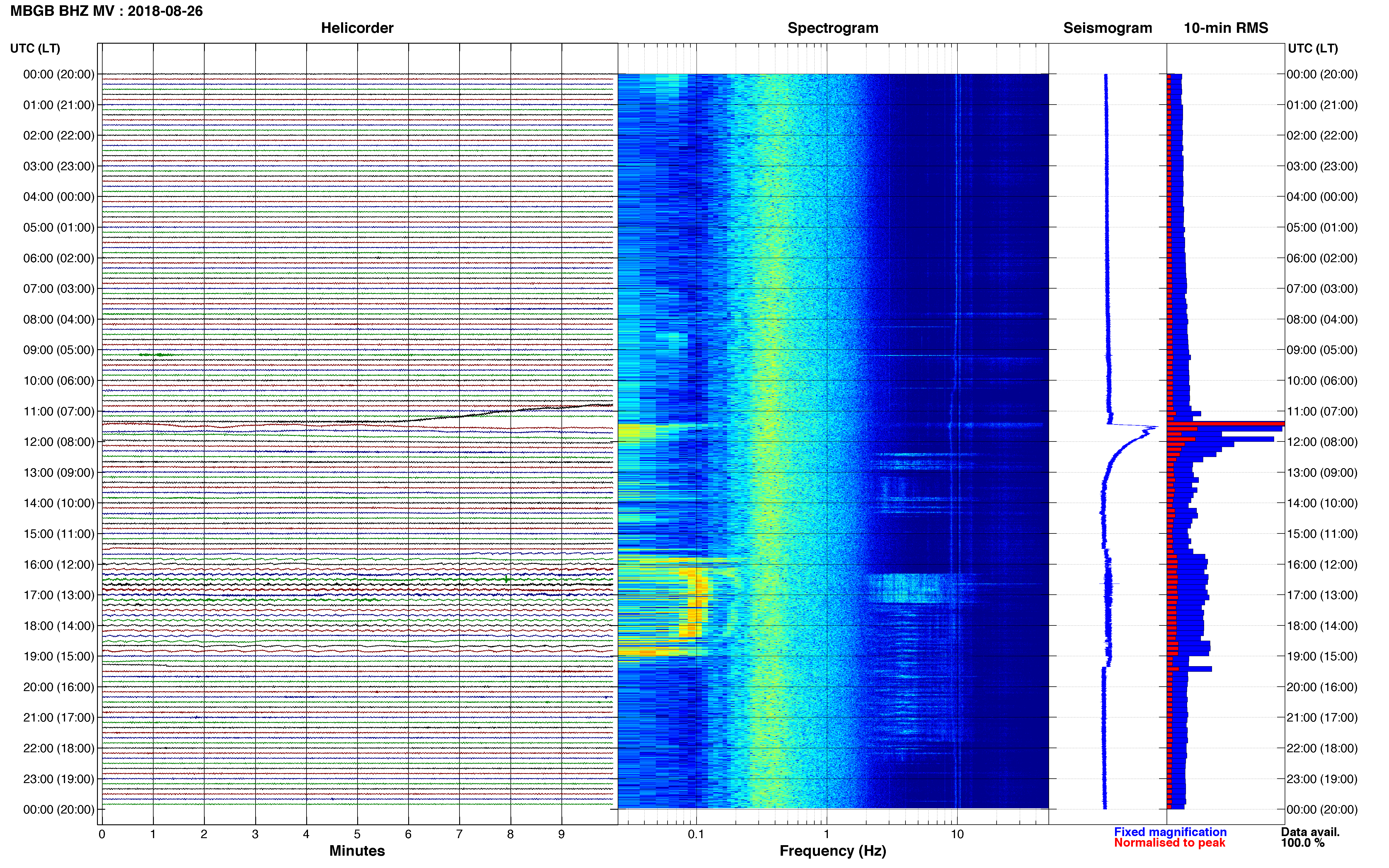This screenshot has height=868, width=1389.
Task: Click right-axis time label '22:00 (18:00)'
Action: coord(1322,748)
